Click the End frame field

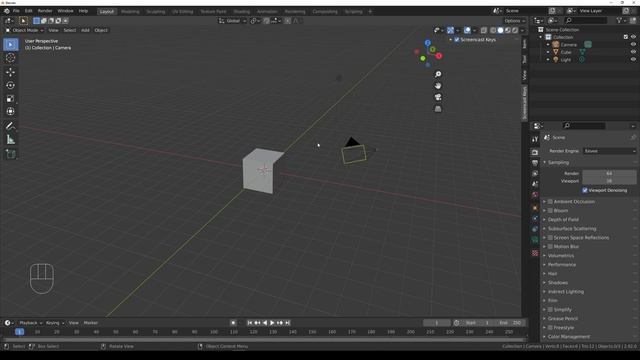[511, 323]
